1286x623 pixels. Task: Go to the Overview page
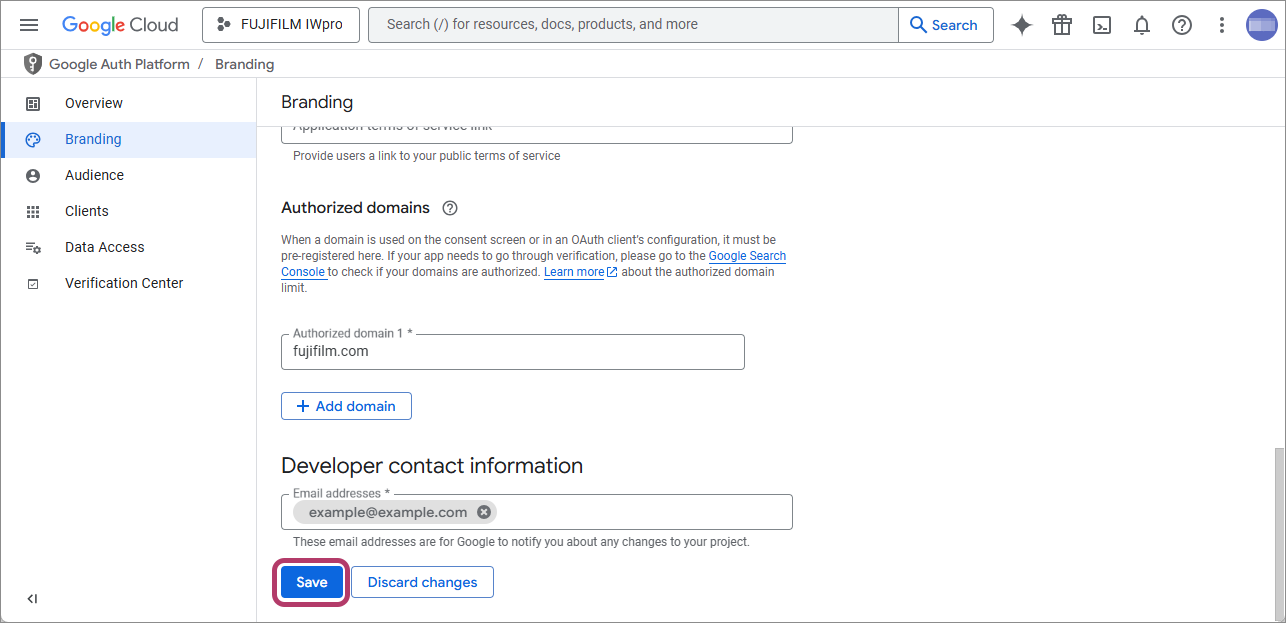(x=93, y=103)
